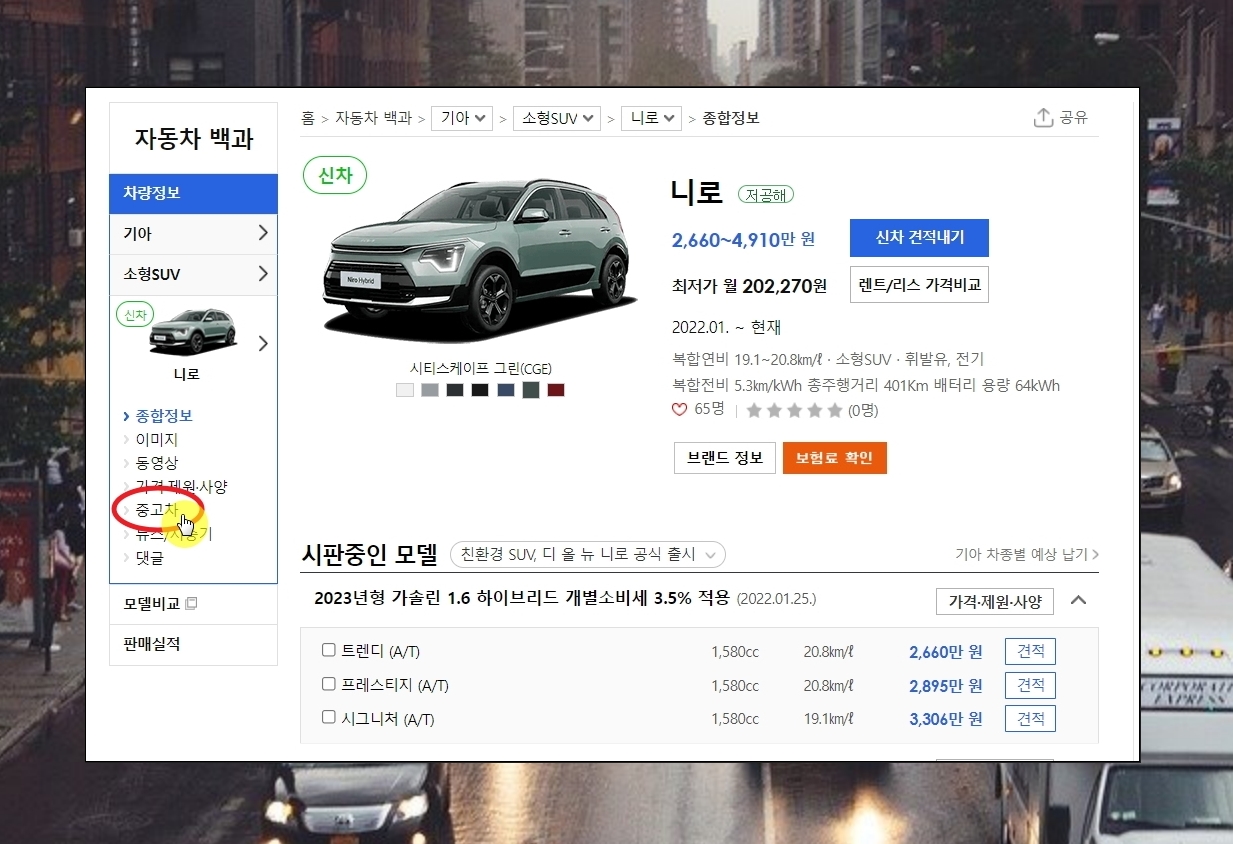Screen dimensions: 1233x844
Task: Click the 보험료 확인 button
Action: 835,458
